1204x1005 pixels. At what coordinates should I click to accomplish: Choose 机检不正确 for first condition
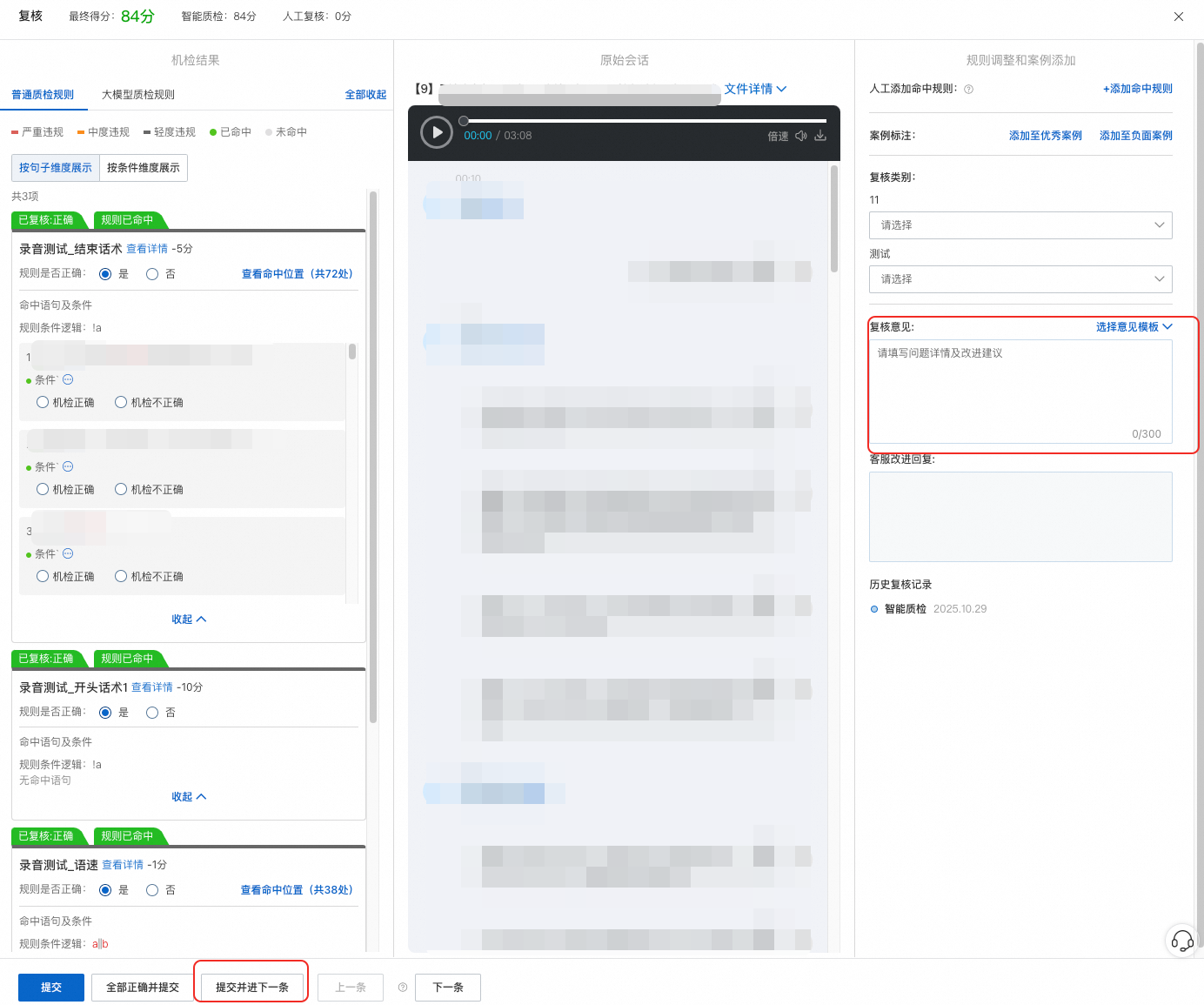121,402
